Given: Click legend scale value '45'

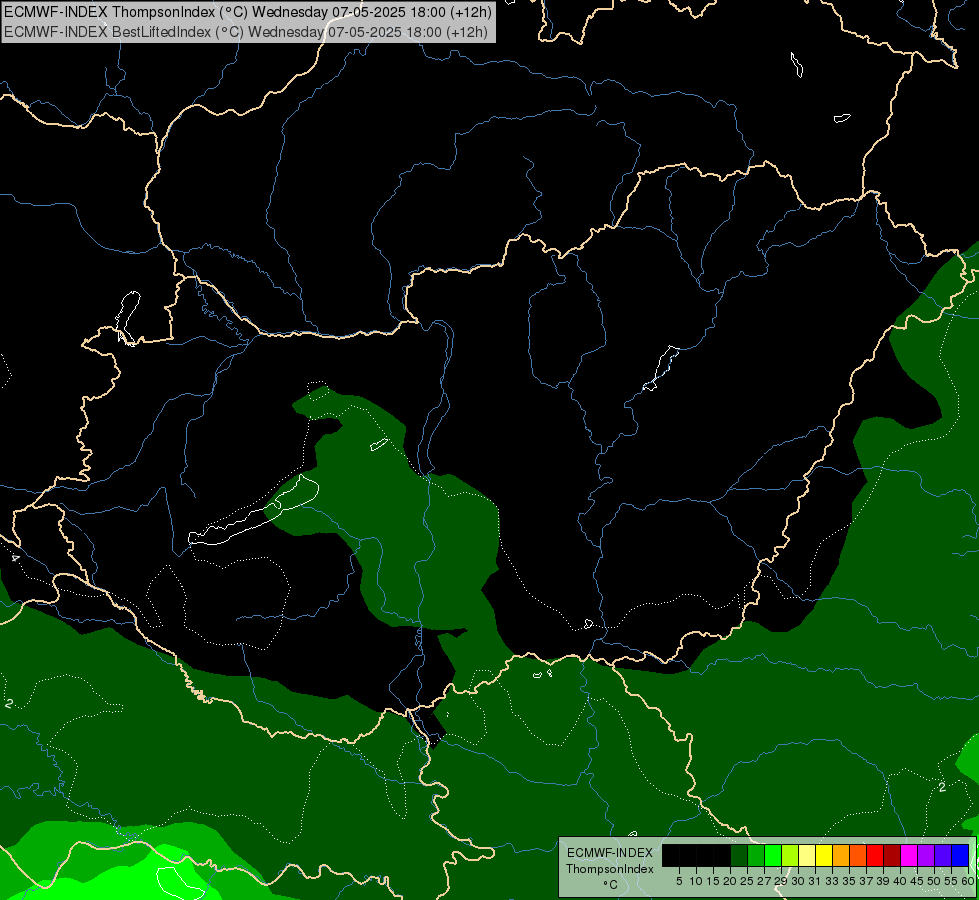Looking at the screenshot, I should [x=917, y=881].
